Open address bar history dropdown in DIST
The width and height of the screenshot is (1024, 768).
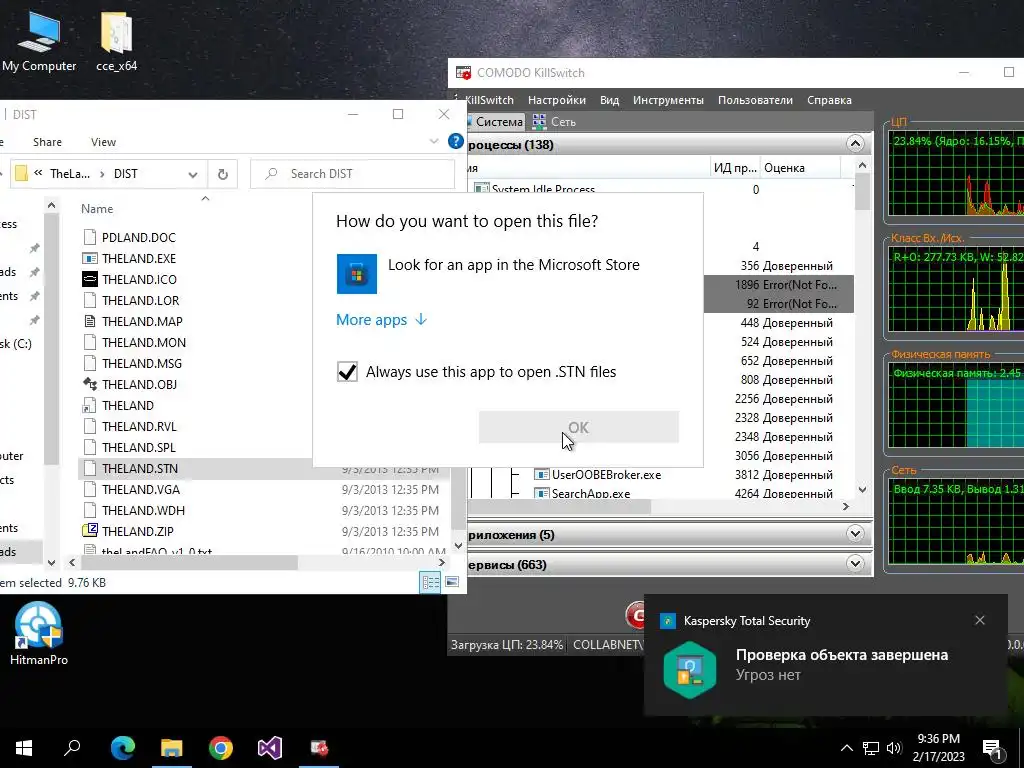193,174
